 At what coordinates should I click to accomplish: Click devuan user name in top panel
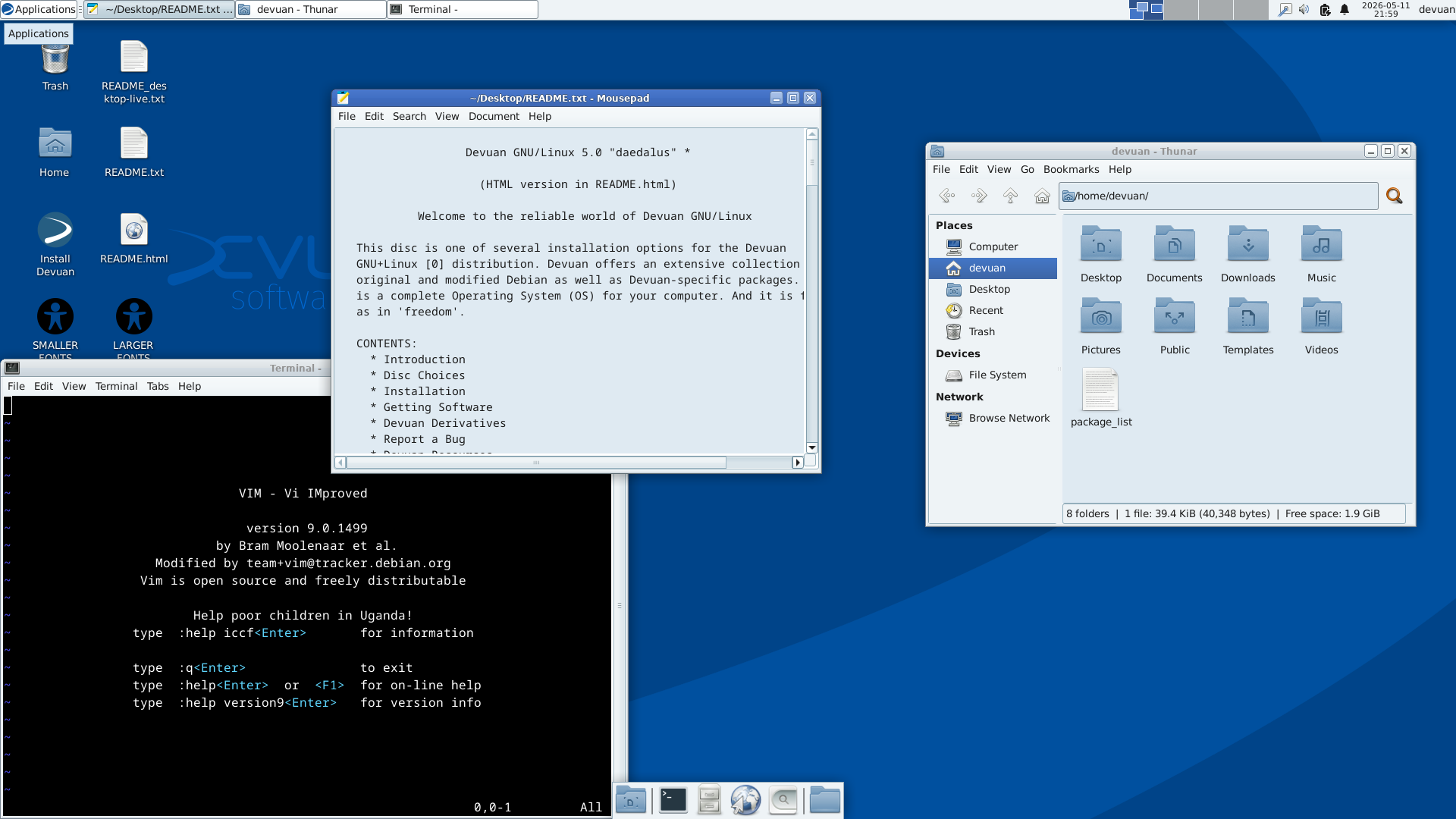1436,10
